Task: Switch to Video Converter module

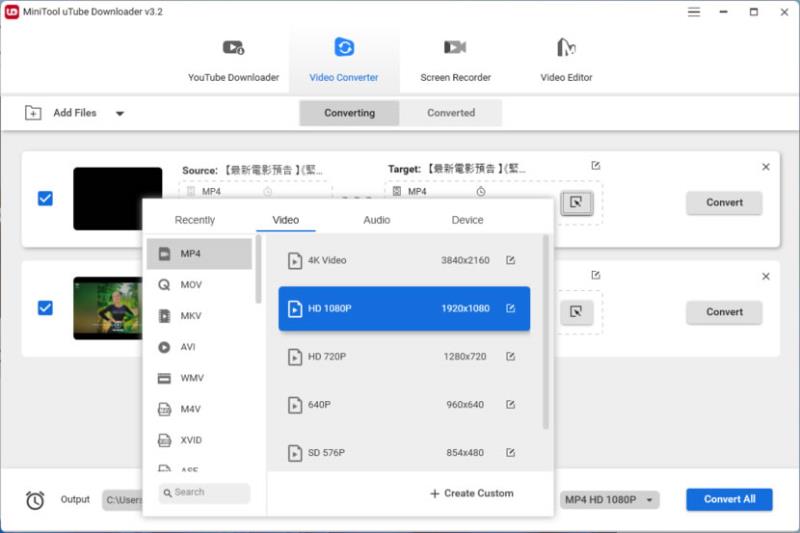Action: click(x=344, y=60)
